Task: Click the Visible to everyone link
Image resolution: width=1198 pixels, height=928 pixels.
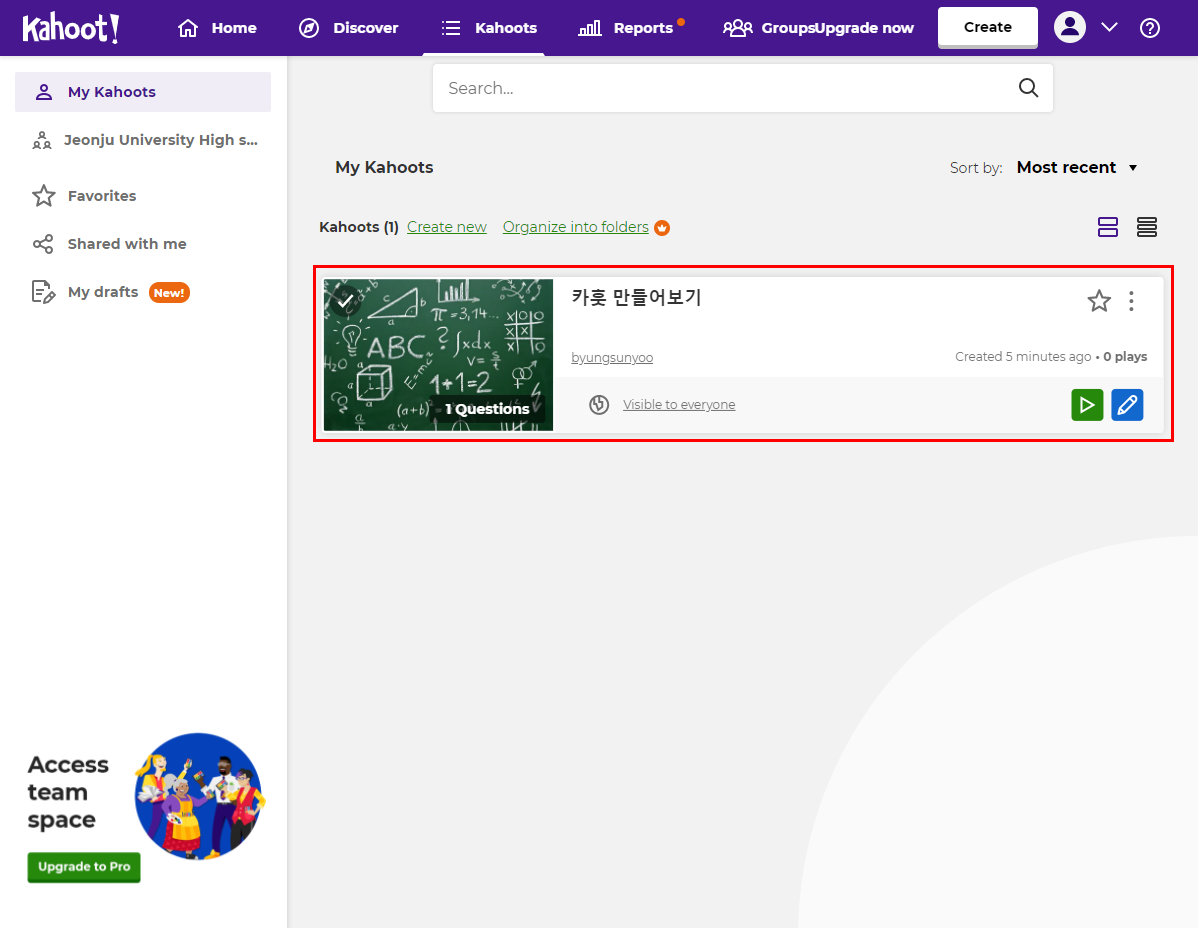Action: coord(678,405)
